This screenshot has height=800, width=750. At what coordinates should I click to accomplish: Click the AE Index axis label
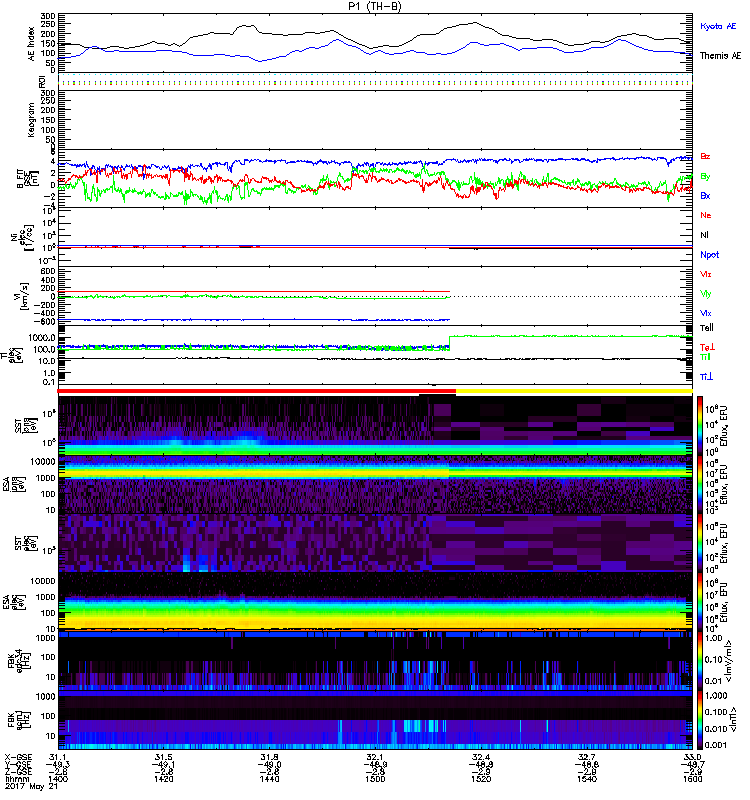pos(32,44)
